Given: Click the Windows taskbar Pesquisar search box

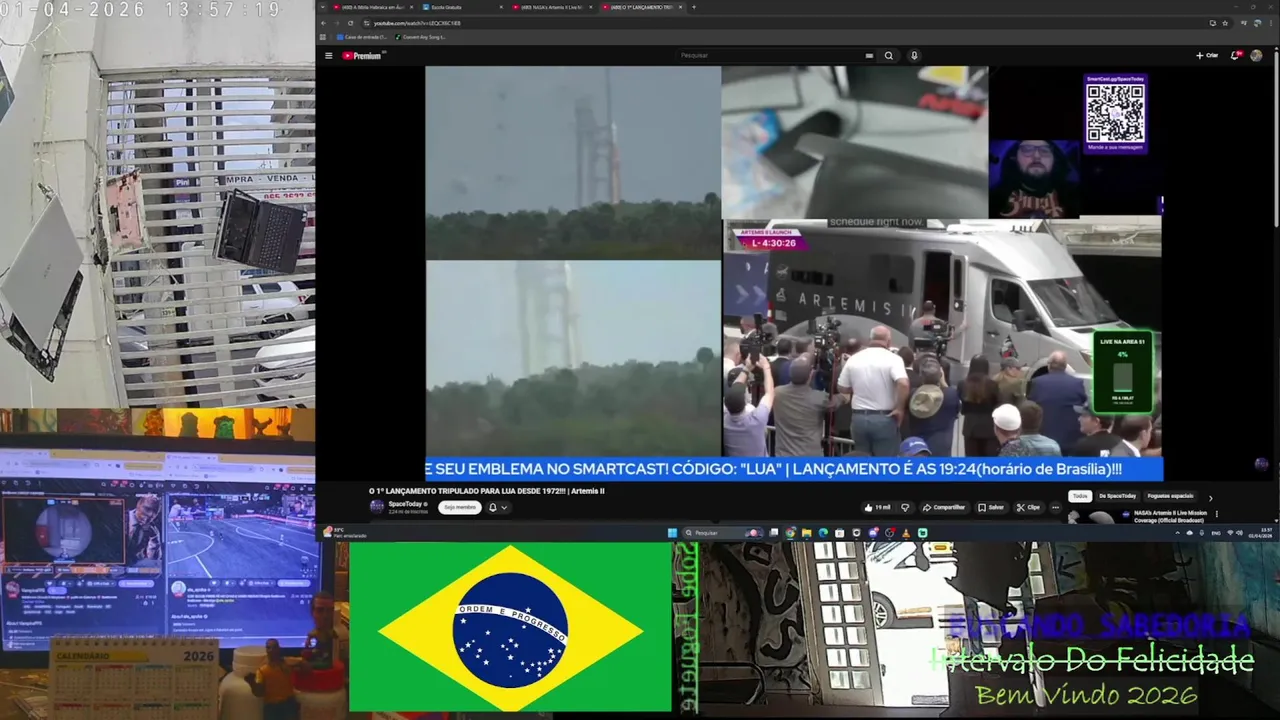Looking at the screenshot, I should 722,533.
